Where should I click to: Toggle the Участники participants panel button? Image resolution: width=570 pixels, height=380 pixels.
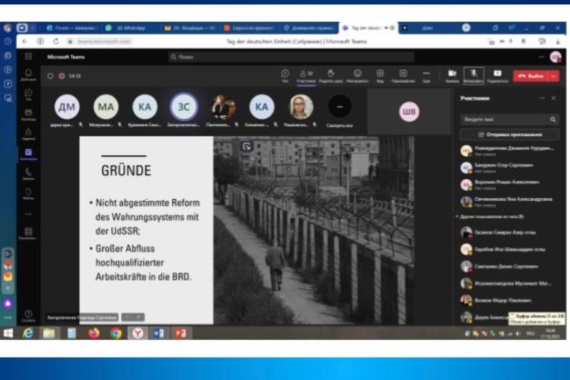click(x=306, y=76)
